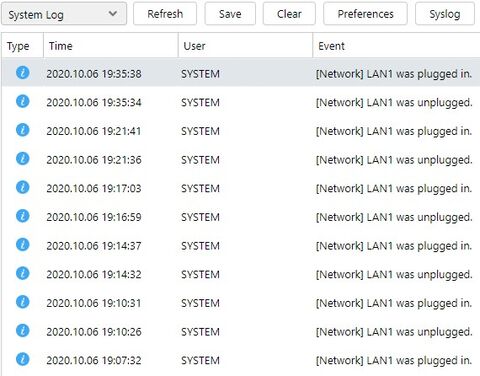
Task: Click info icon for 19:21:41 entry
Action: point(22,130)
